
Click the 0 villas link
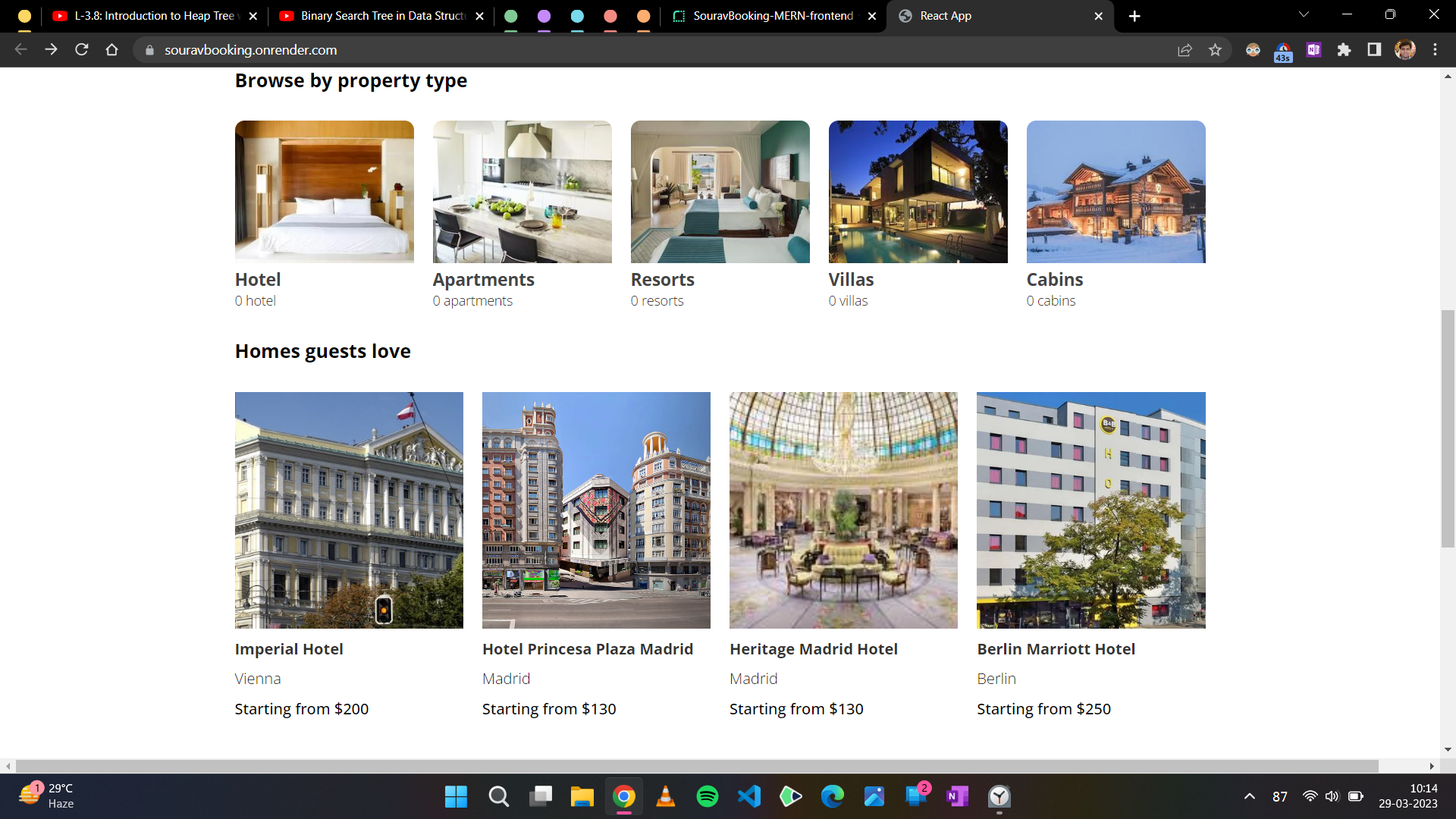(849, 300)
